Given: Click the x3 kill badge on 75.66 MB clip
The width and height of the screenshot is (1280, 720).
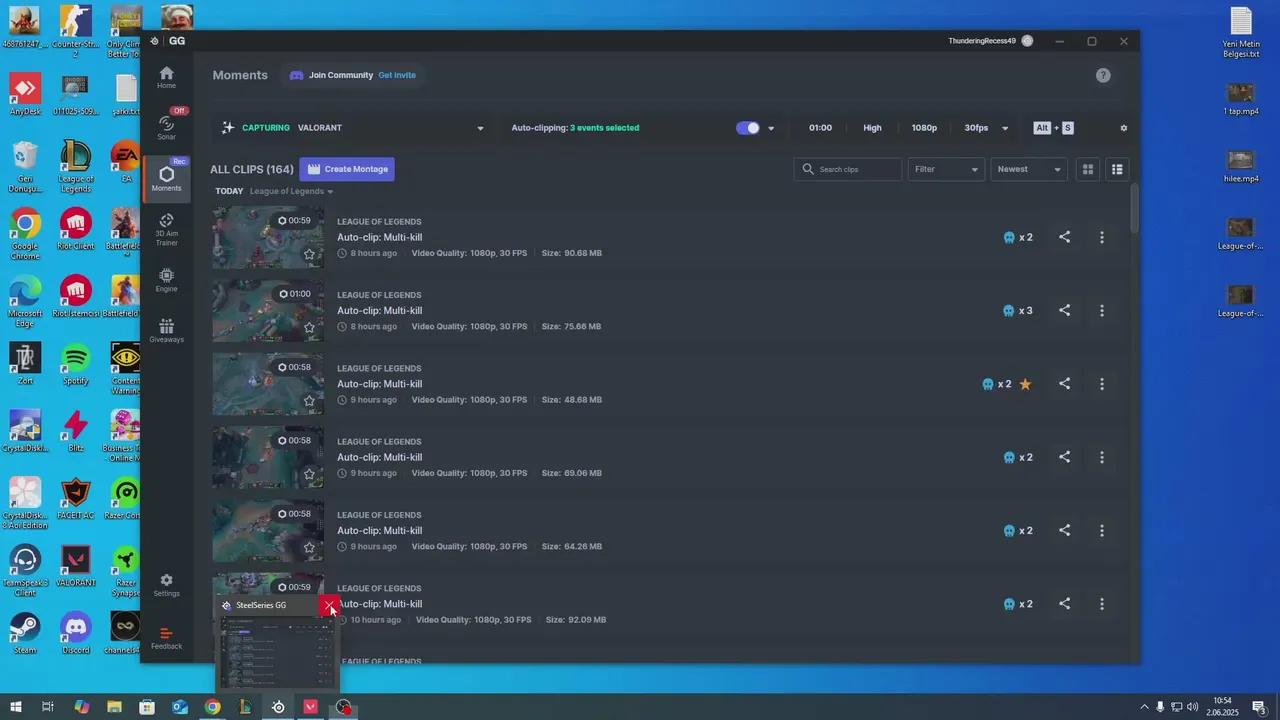Looking at the screenshot, I should point(1018,311).
